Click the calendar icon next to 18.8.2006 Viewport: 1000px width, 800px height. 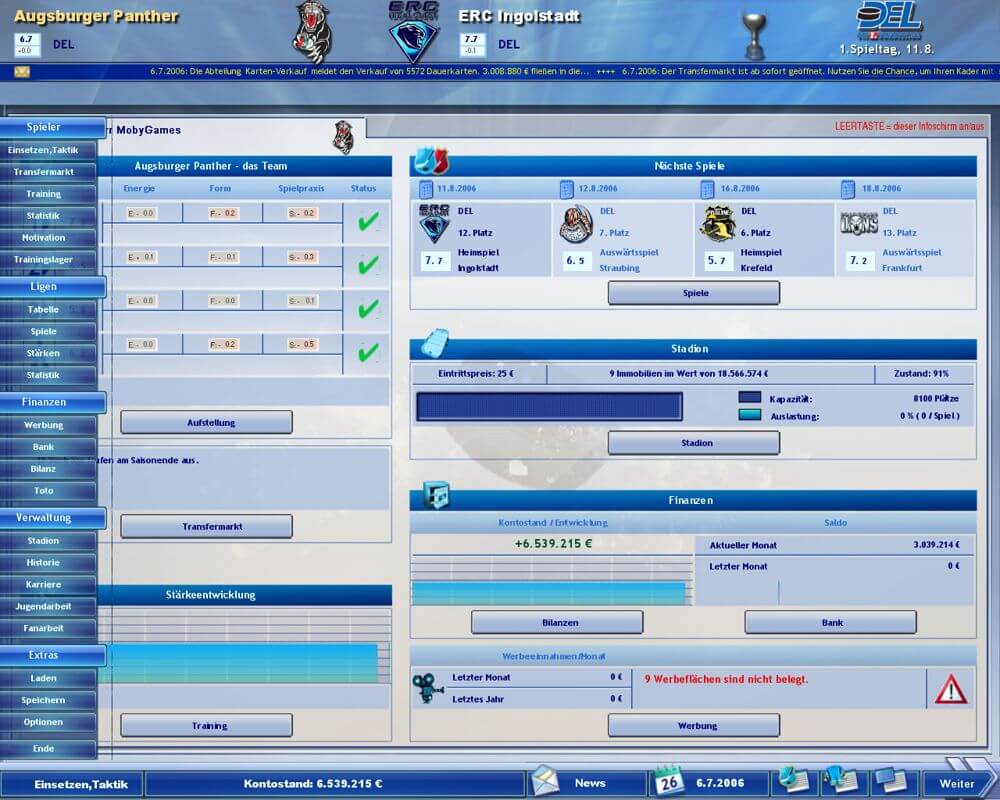point(848,189)
